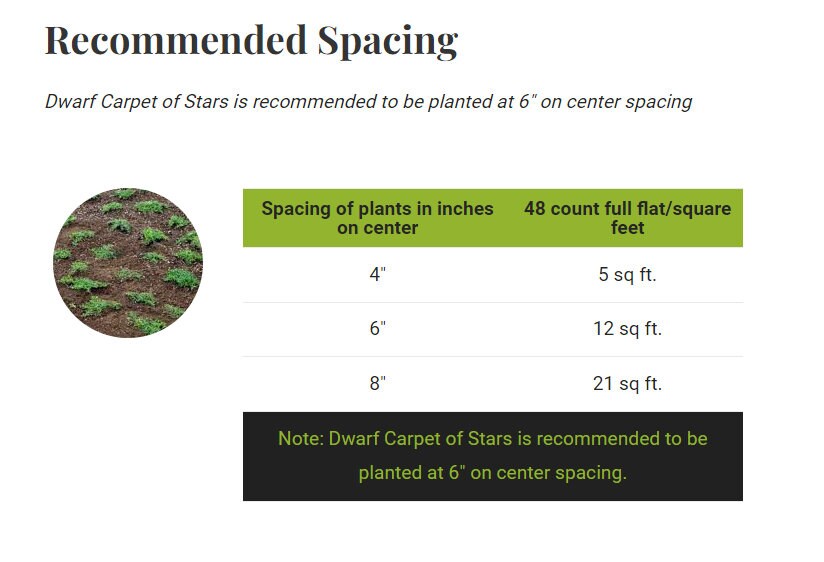Click the 4" spacing cell
The image size is (824, 562).
pyautogui.click(x=377, y=274)
